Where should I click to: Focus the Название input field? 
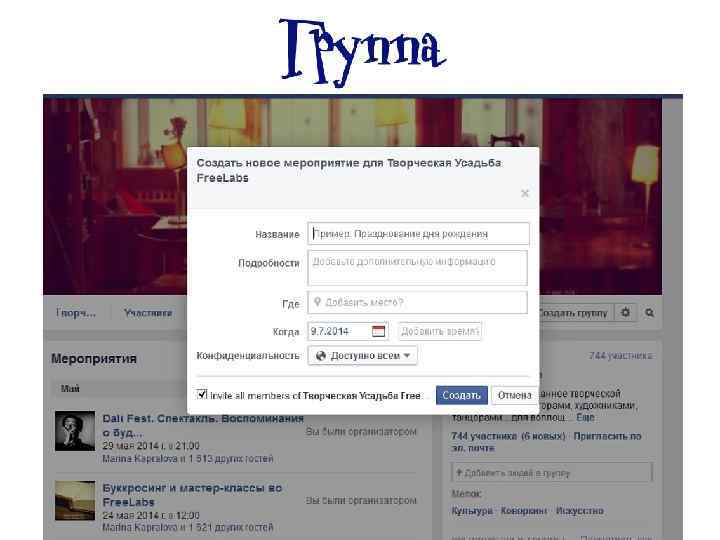(x=418, y=234)
